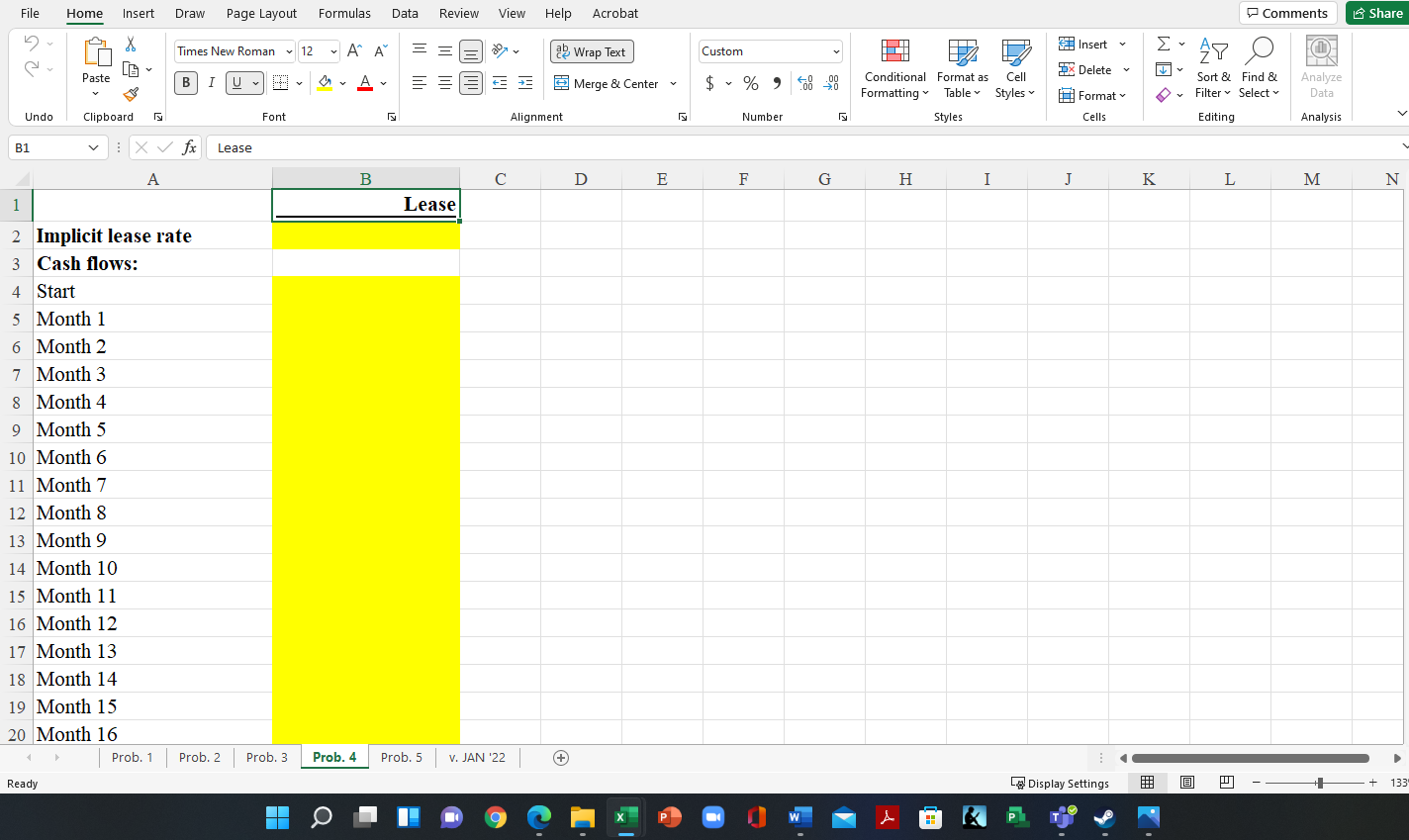Open Cell Styles gallery
This screenshot has width=1409, height=840.
pos(1015,69)
